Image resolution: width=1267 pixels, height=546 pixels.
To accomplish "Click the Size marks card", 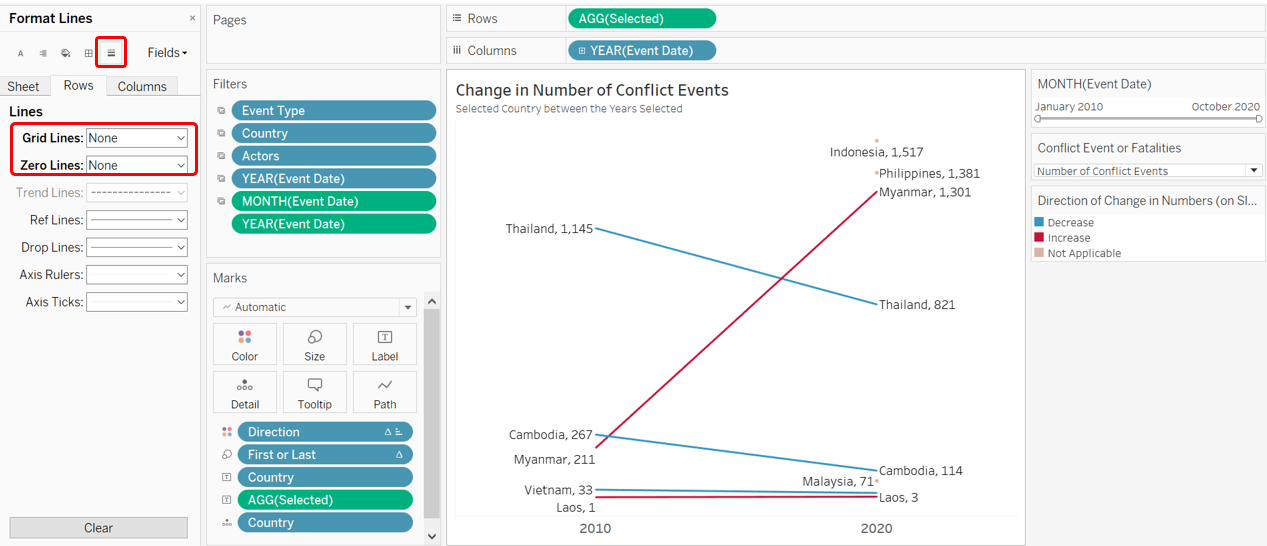I will (x=315, y=344).
